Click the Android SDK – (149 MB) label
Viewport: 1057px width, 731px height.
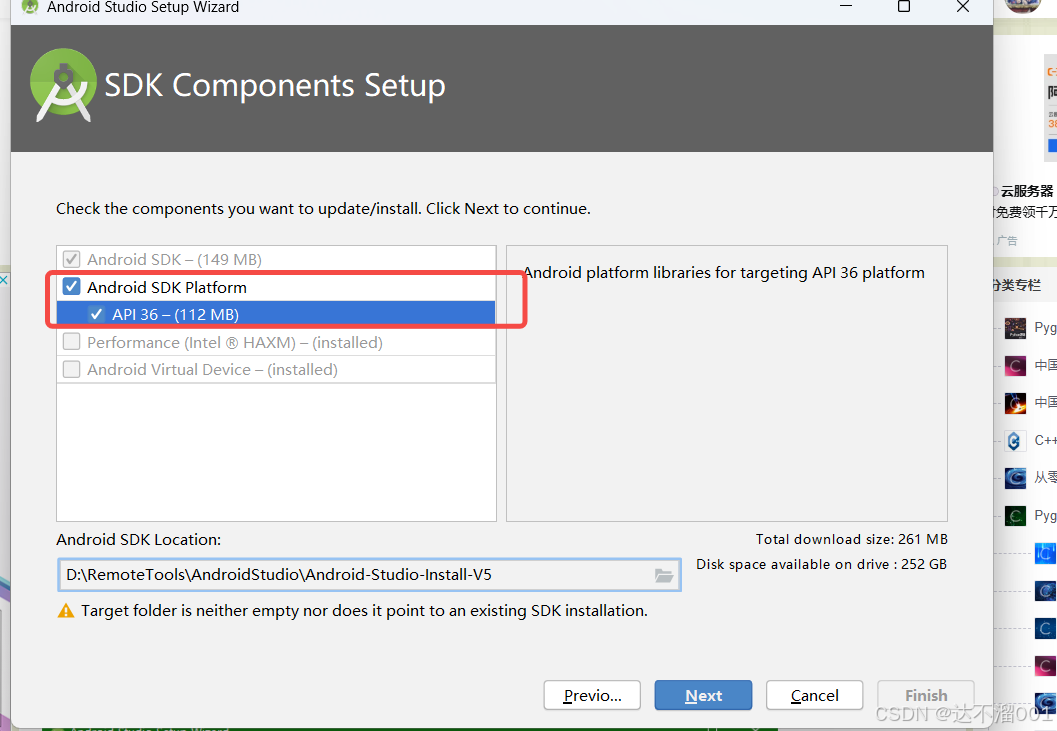[x=174, y=260]
